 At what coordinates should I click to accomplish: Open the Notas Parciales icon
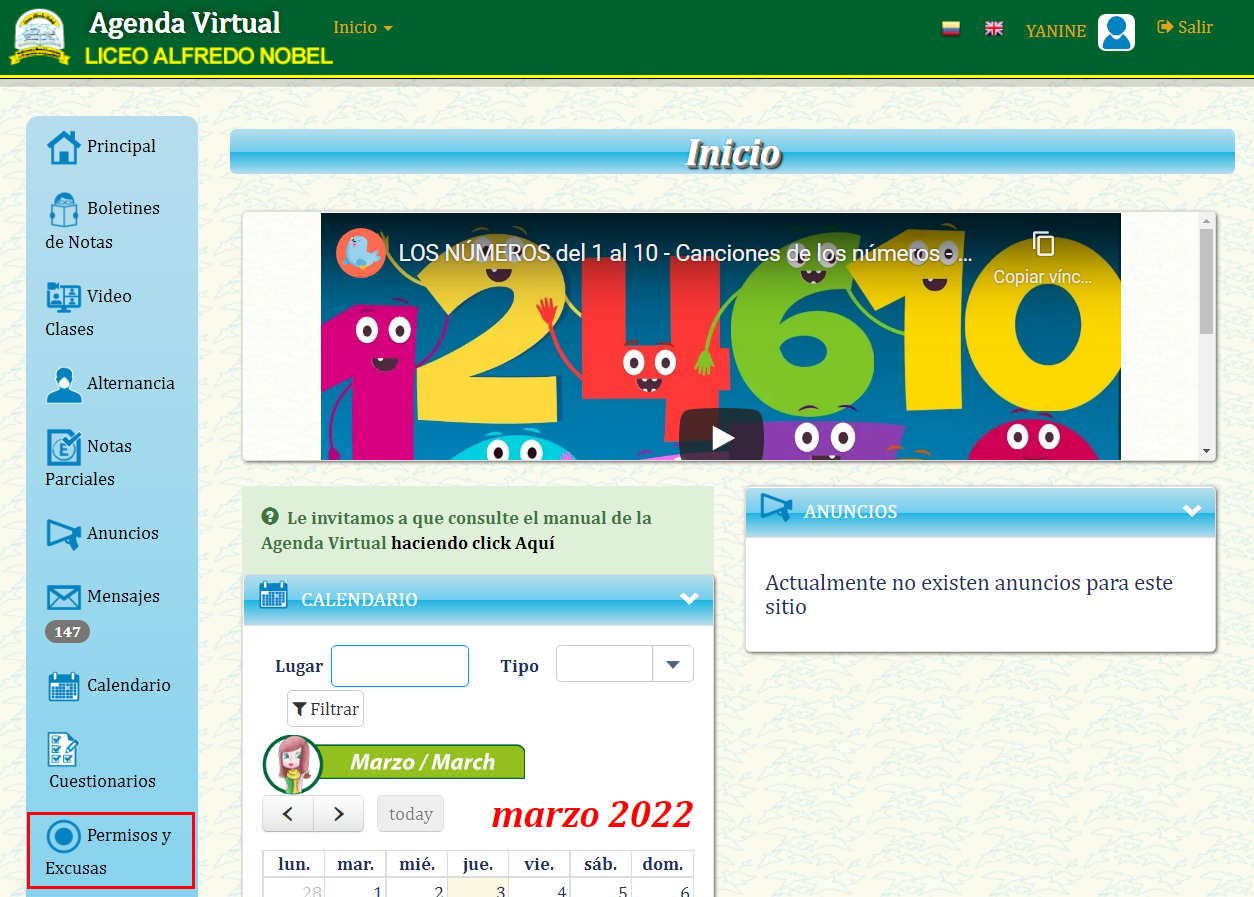64,447
